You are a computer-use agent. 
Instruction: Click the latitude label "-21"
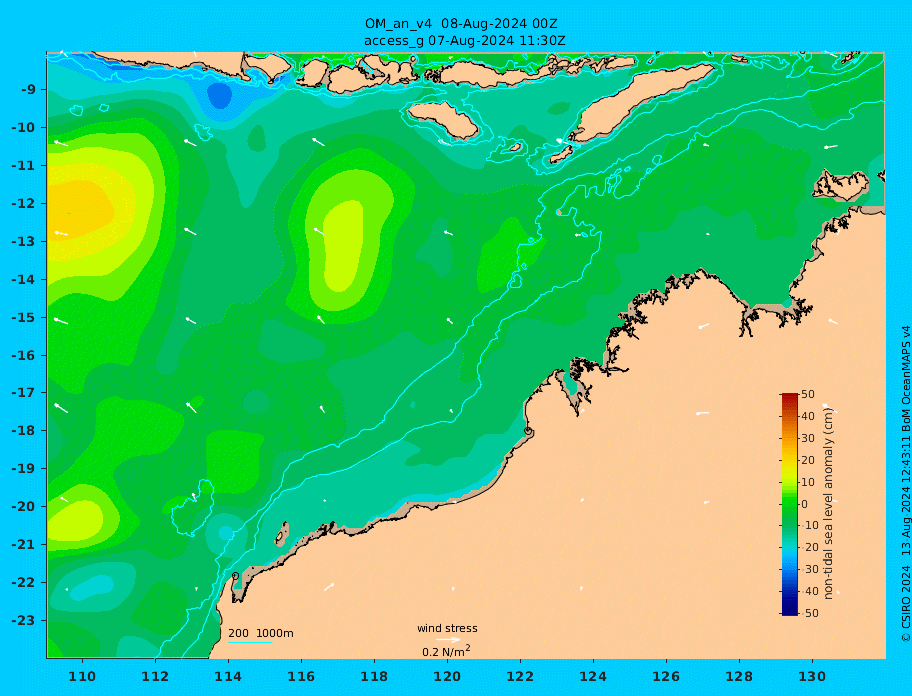tap(24, 545)
